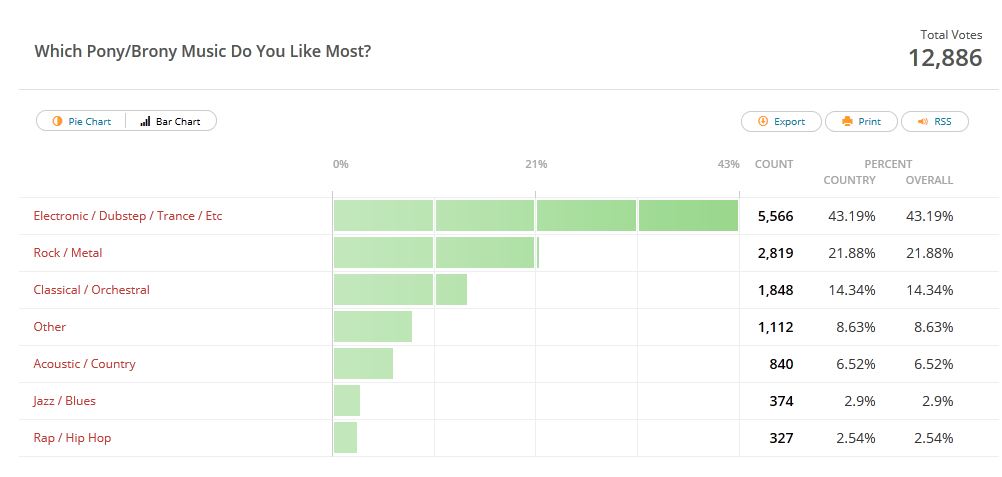Click the Classical / Orchestral answer

tap(91, 290)
